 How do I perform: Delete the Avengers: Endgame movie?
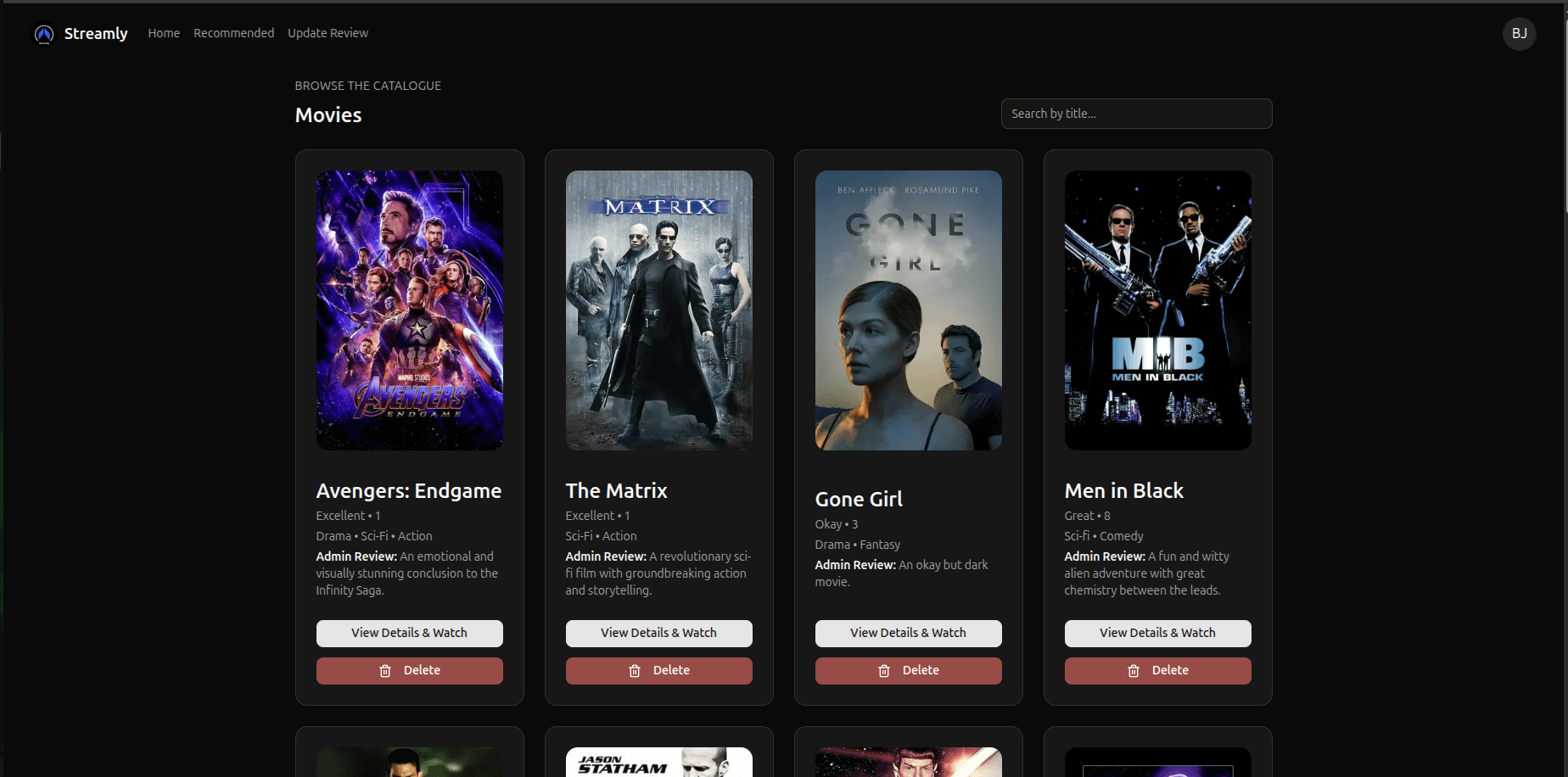click(x=409, y=670)
